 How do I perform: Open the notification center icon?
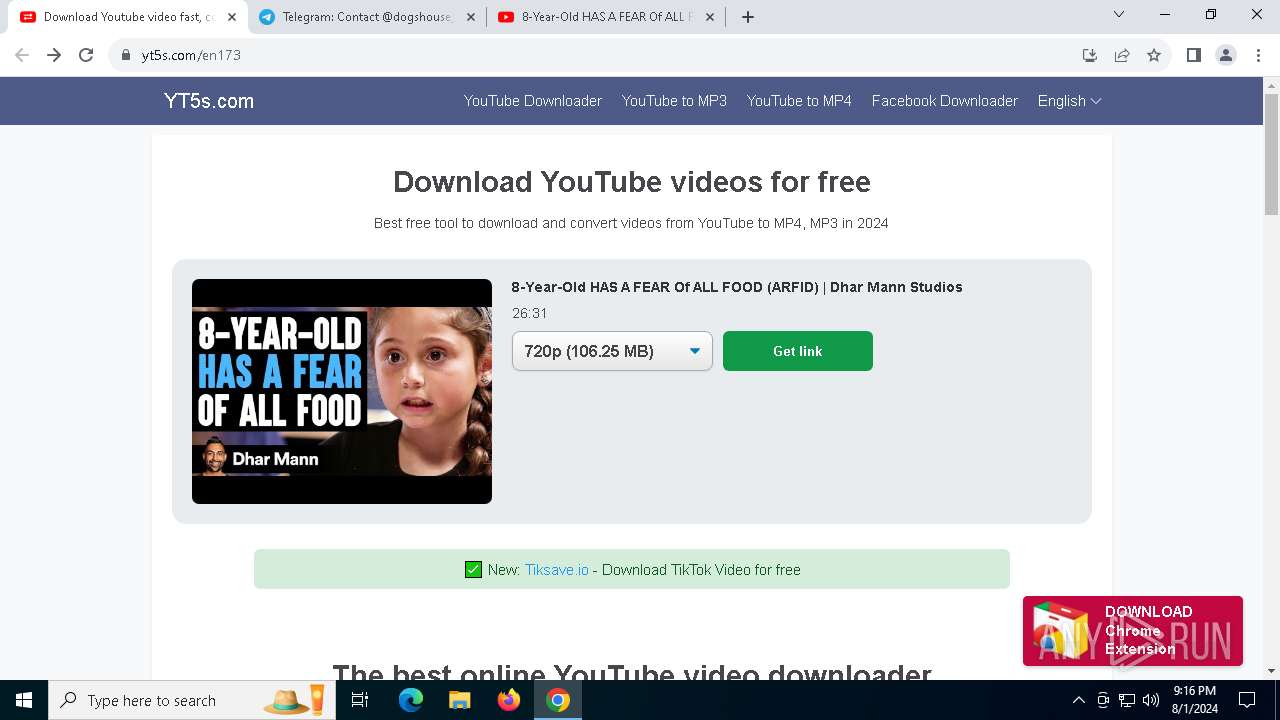[x=1247, y=700]
